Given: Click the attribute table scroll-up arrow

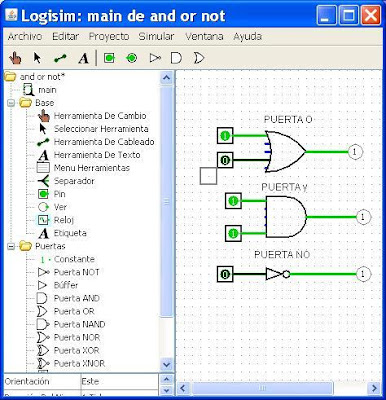Looking at the screenshot, I should 166,379.
